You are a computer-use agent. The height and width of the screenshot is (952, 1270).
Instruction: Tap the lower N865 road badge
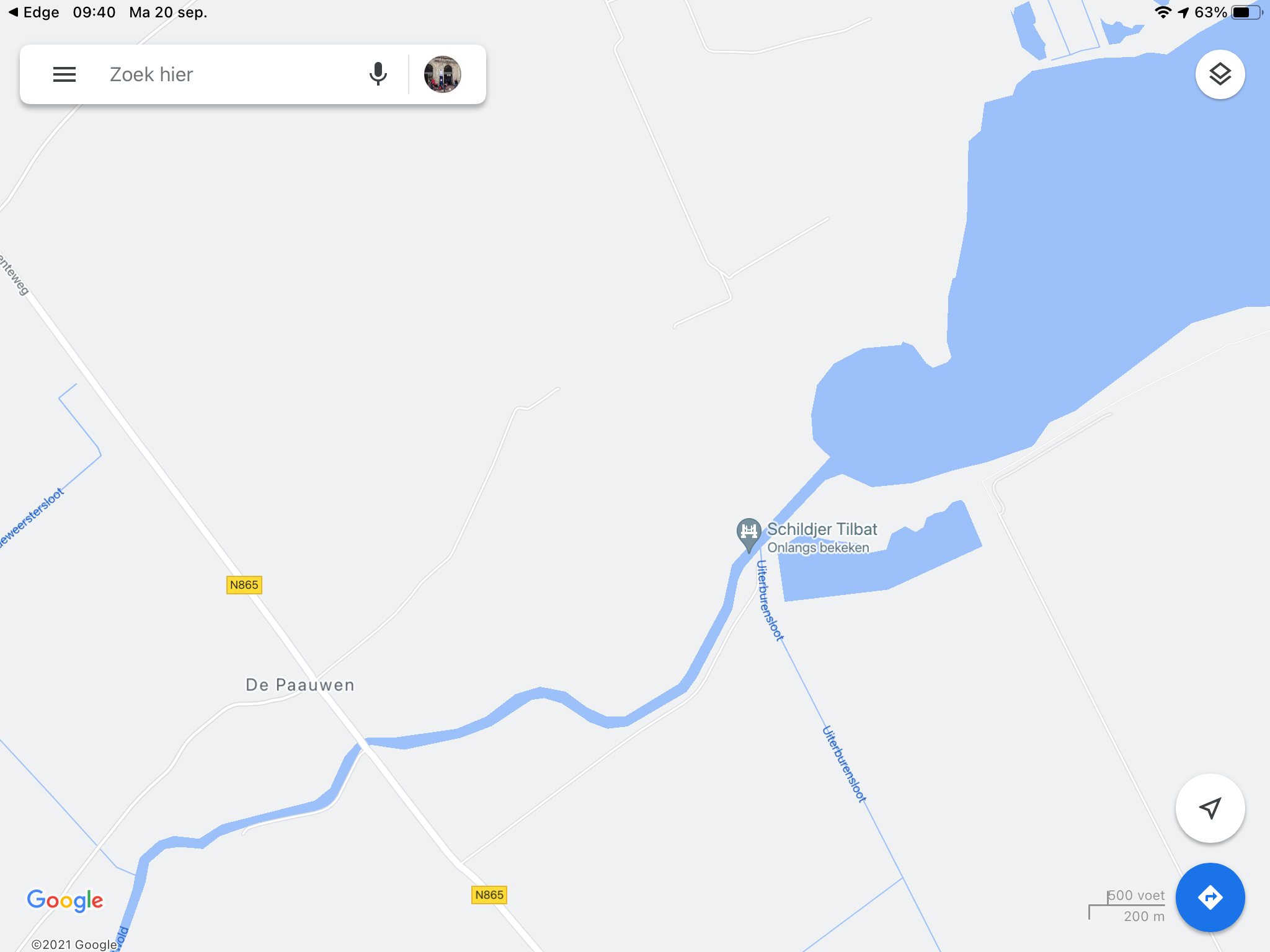[489, 895]
